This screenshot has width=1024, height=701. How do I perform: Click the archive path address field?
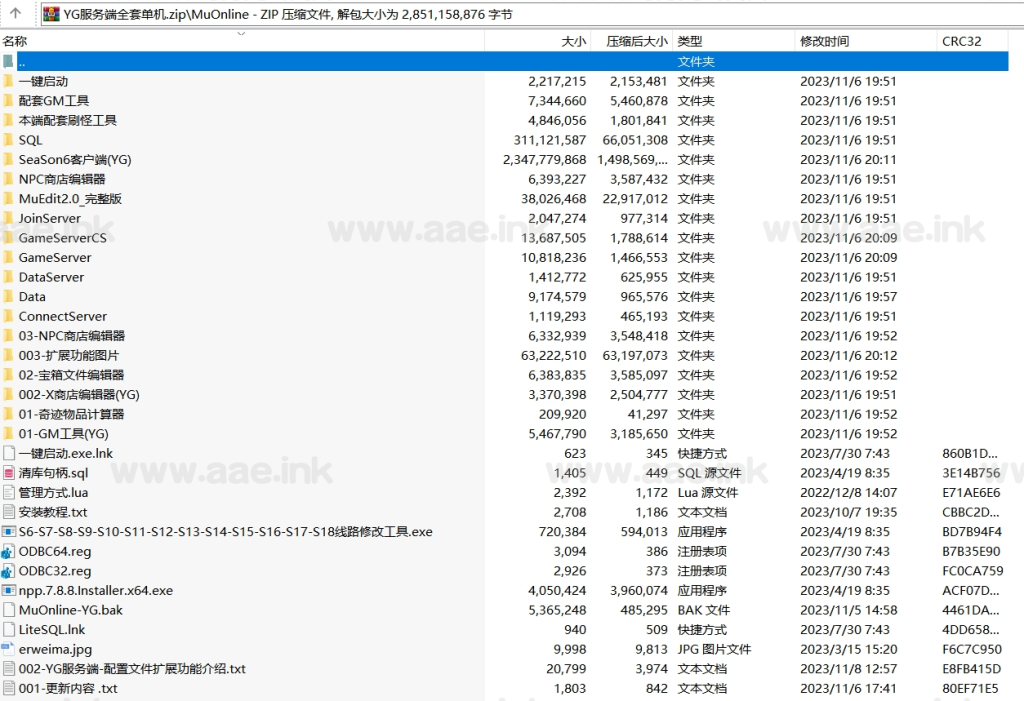coord(500,14)
